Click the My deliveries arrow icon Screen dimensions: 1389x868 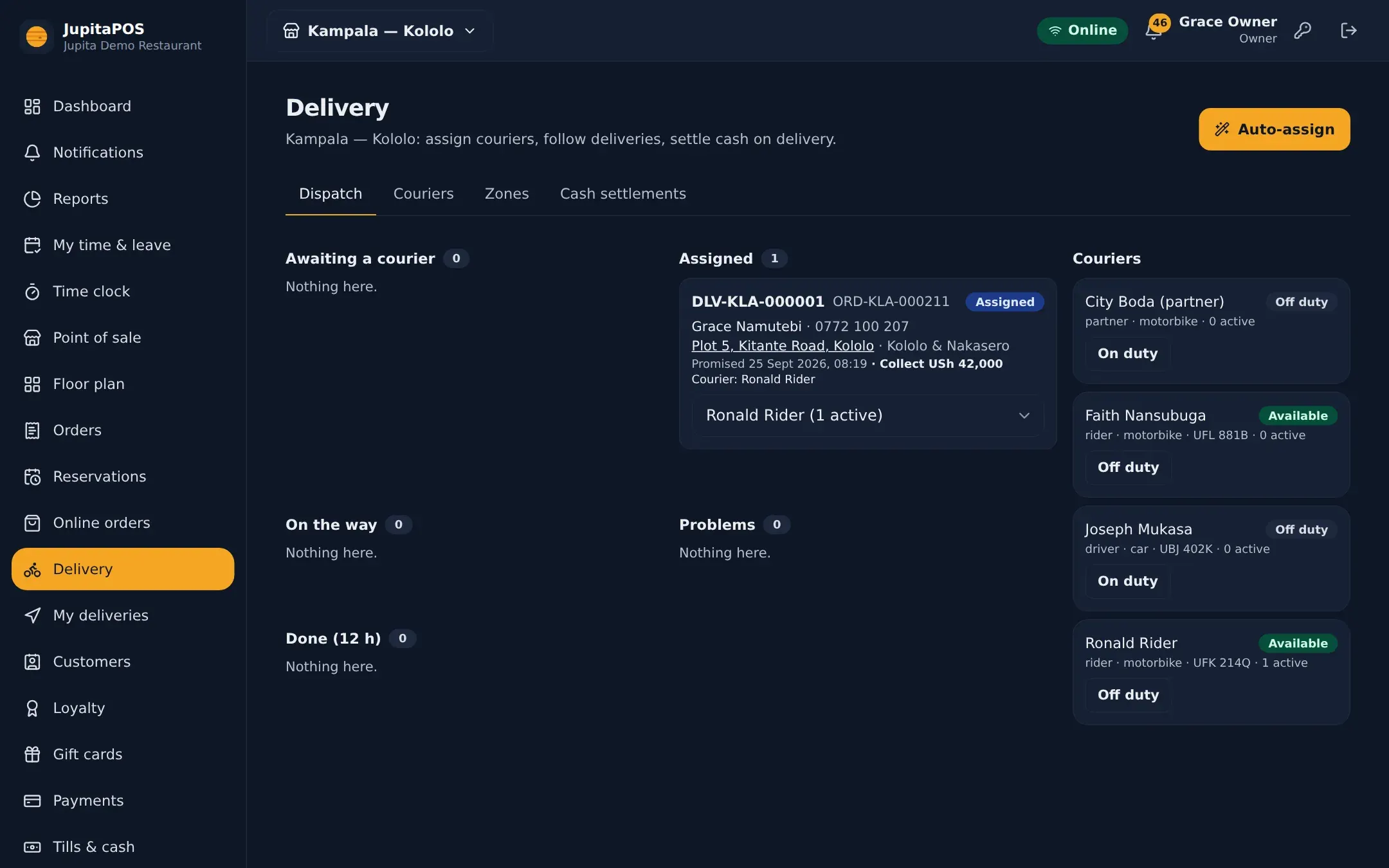tap(32, 615)
